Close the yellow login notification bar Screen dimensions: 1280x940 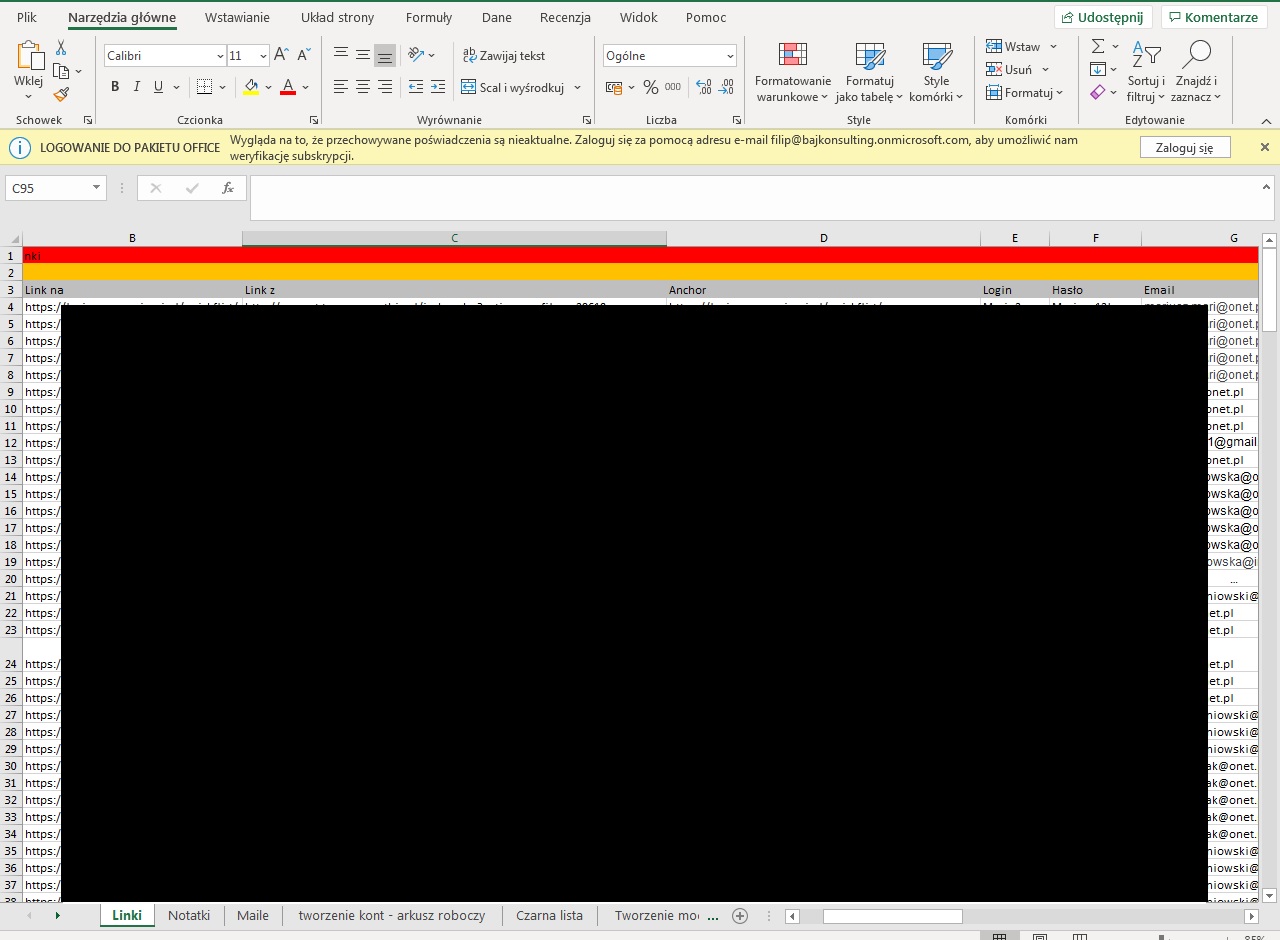click(x=1264, y=147)
